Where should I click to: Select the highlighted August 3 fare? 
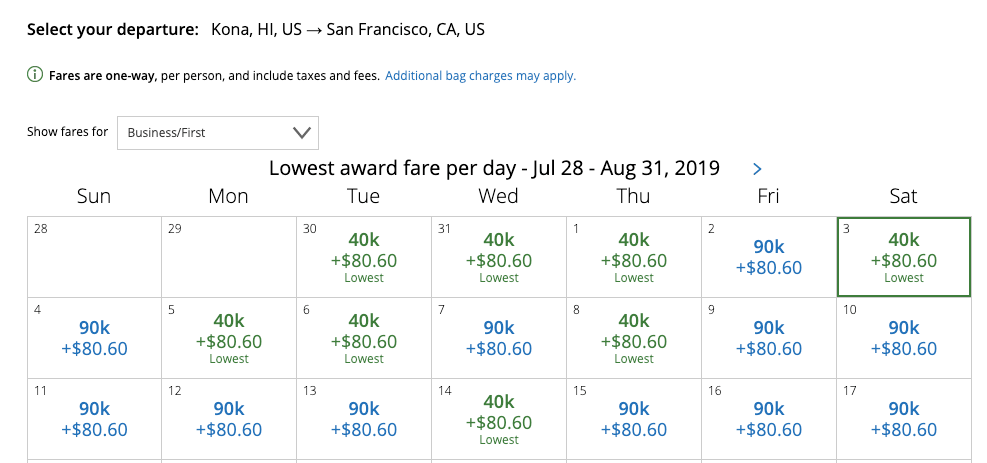click(x=903, y=257)
